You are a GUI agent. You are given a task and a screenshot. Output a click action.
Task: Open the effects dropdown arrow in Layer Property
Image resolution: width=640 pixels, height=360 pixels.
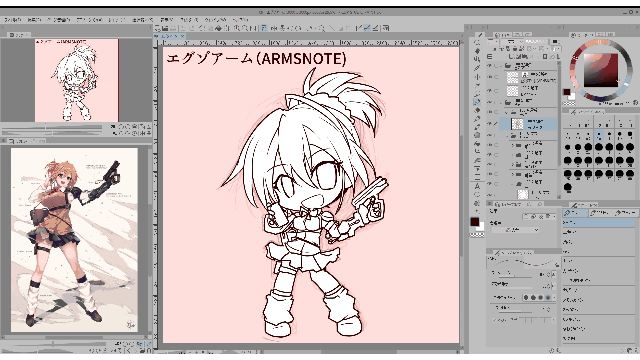[x=554, y=216]
